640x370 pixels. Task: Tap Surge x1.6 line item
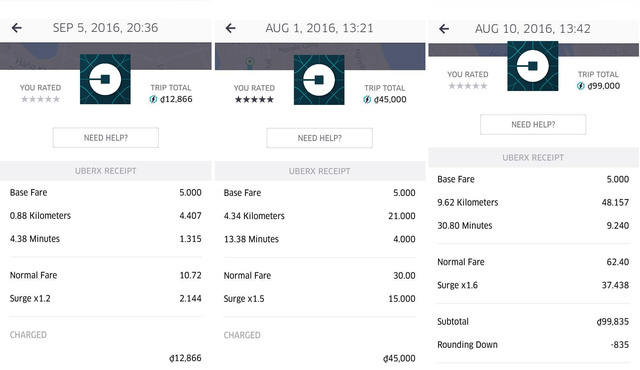(x=533, y=285)
